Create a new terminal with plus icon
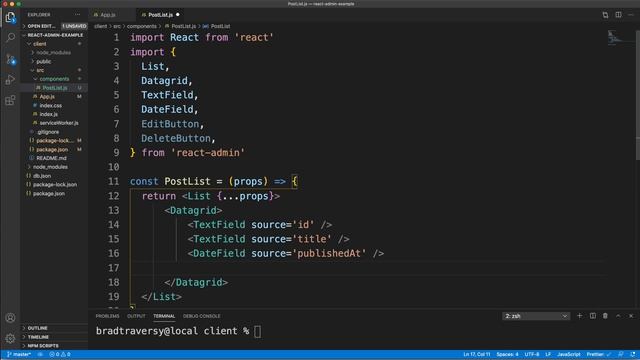Screen dimensions: 640x360 pos(579,316)
